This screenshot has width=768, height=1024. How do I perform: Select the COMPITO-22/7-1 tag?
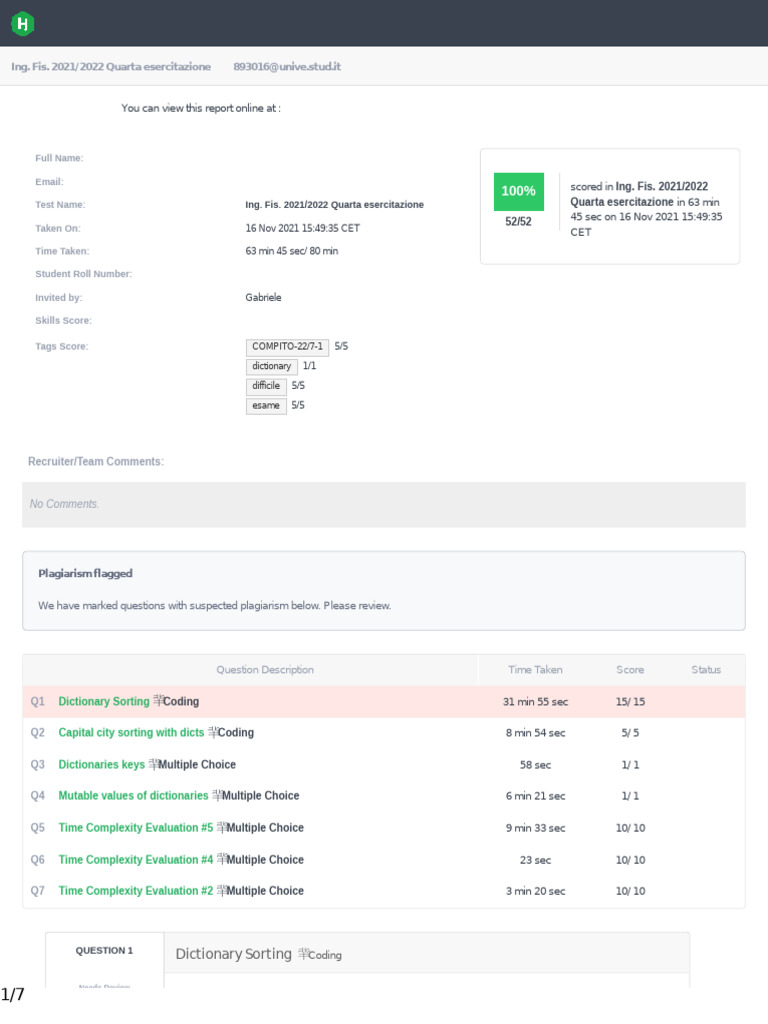pos(287,347)
